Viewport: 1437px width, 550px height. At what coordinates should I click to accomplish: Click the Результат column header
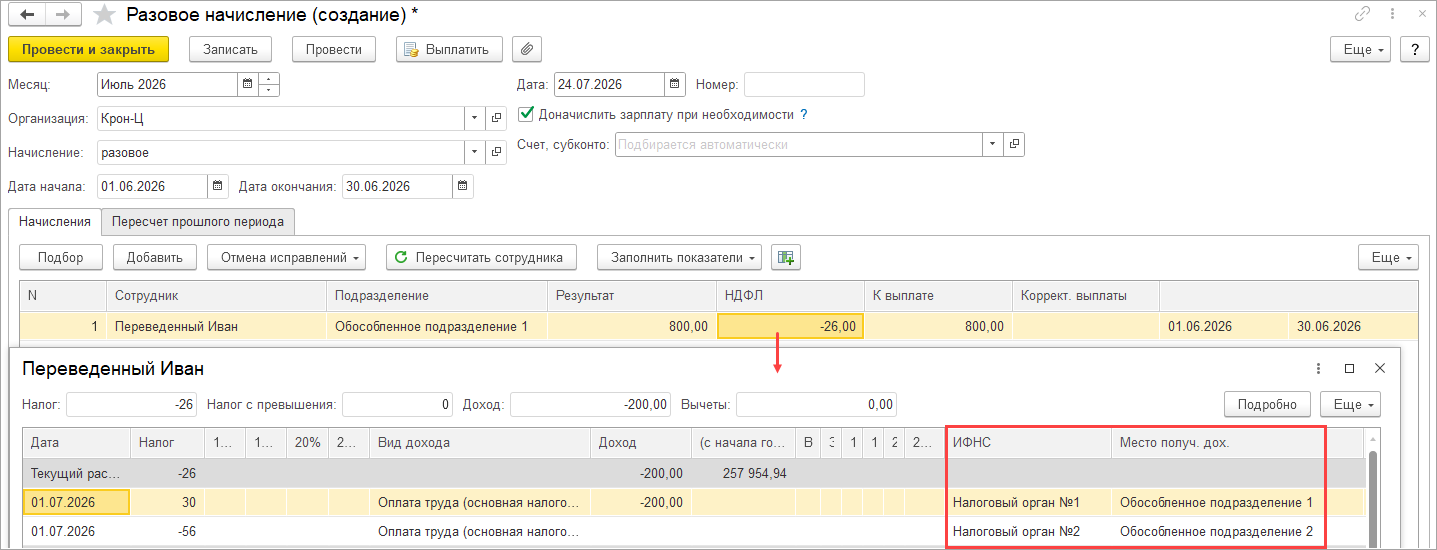631,296
